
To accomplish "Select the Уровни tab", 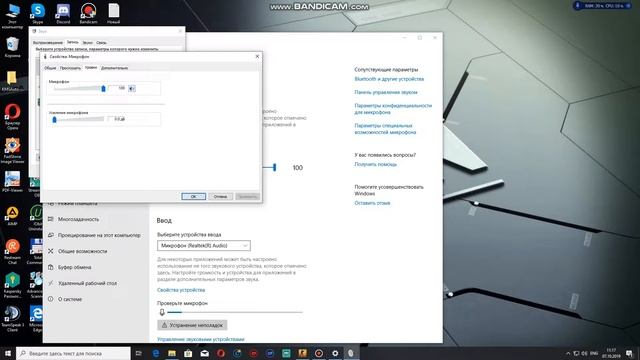I will point(91,68).
